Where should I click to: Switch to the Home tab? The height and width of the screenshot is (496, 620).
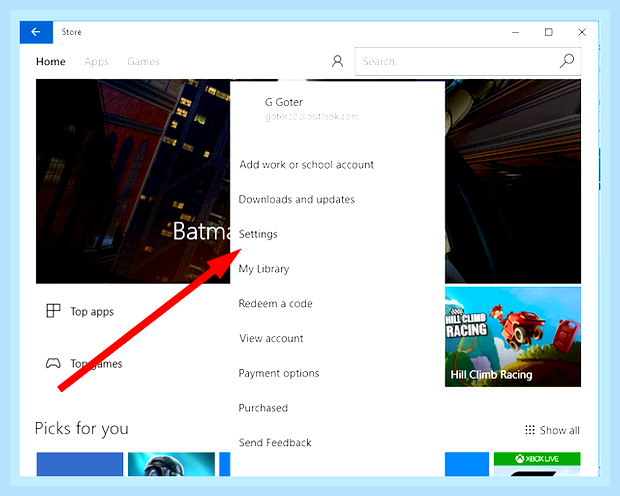(51, 62)
